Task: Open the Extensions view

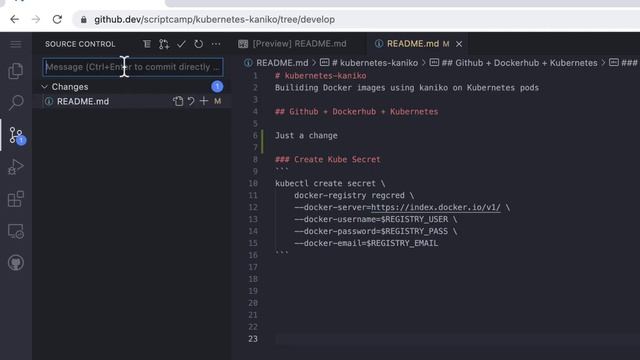Action: [16, 199]
